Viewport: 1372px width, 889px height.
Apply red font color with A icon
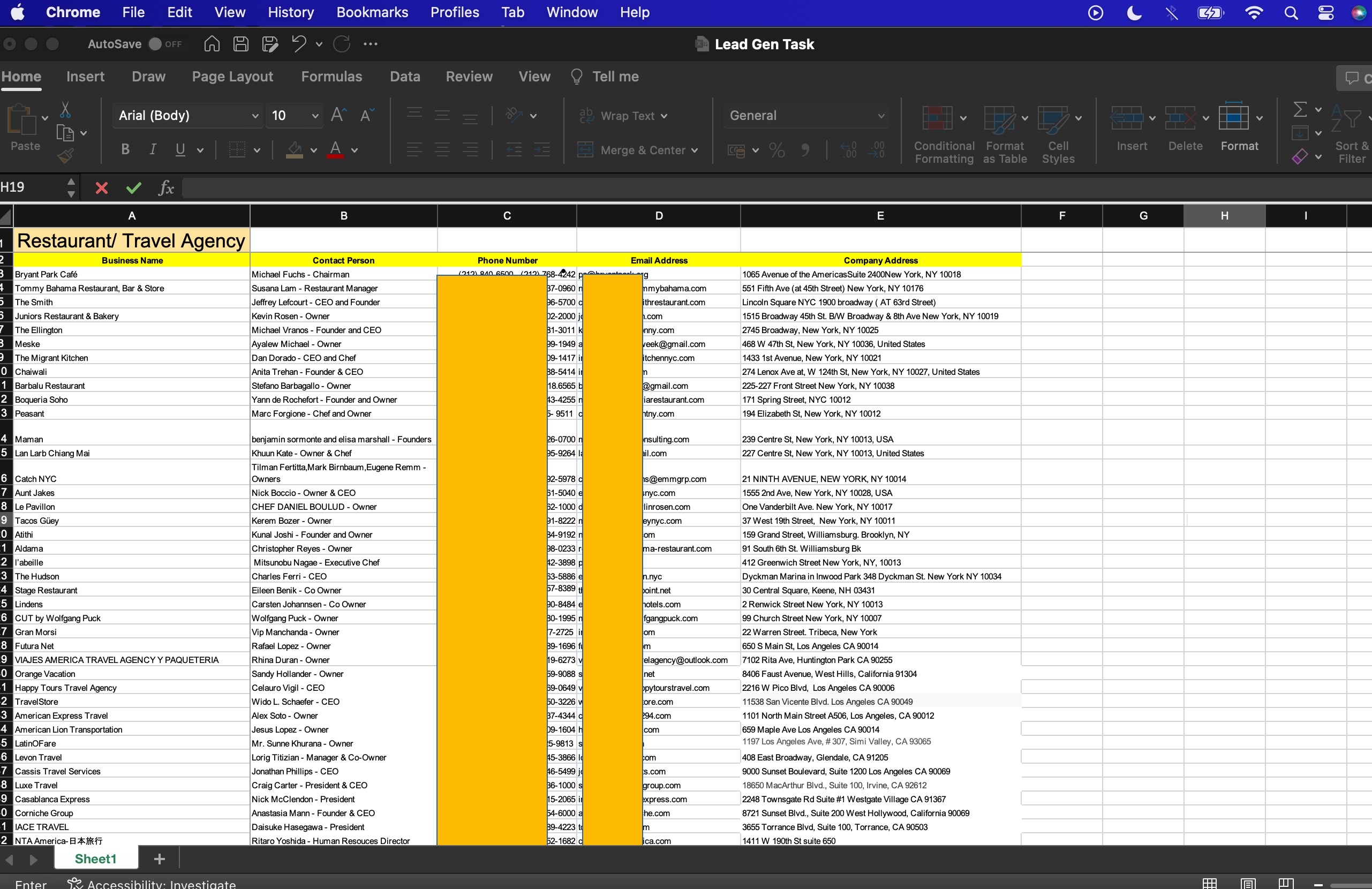(x=336, y=150)
